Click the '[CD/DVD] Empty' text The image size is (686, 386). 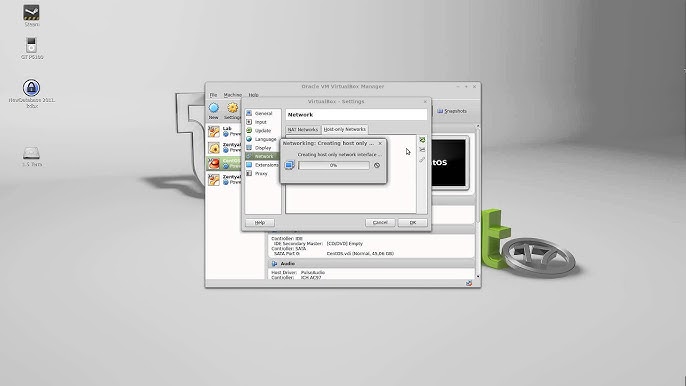coord(345,243)
